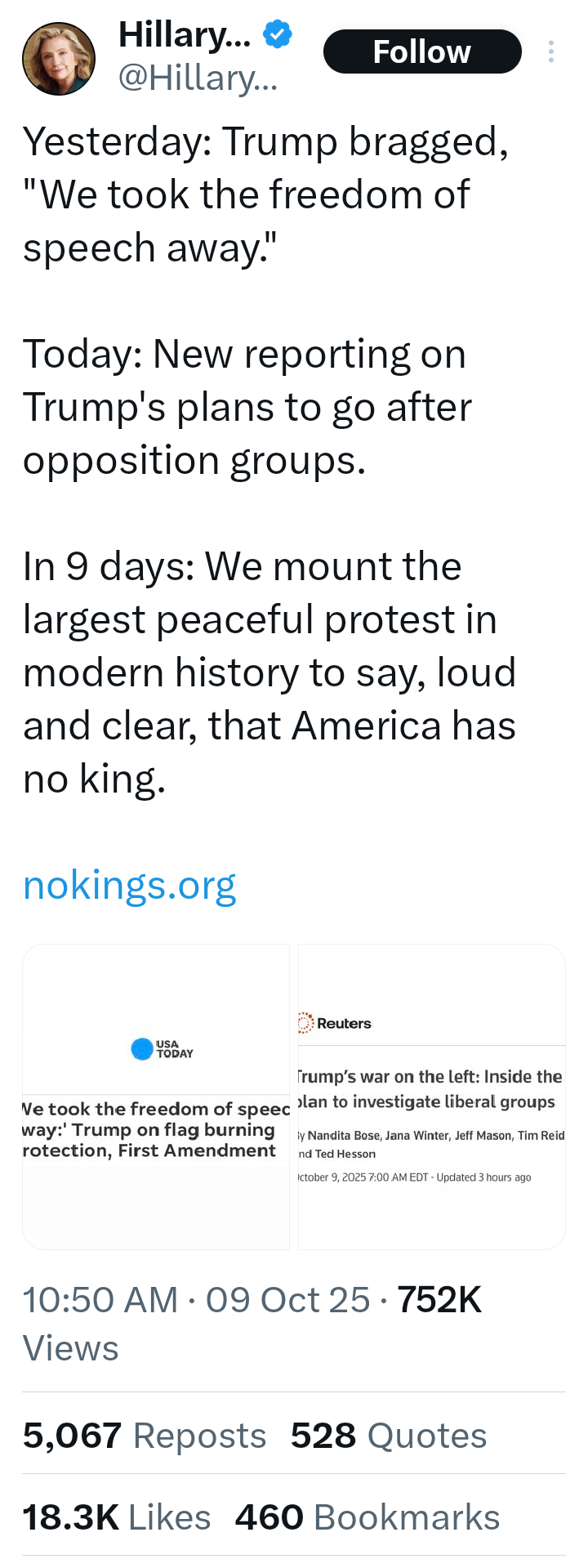This screenshot has height=1568, width=588.
Task: Show the 528 Quotes list
Action: (x=389, y=1436)
